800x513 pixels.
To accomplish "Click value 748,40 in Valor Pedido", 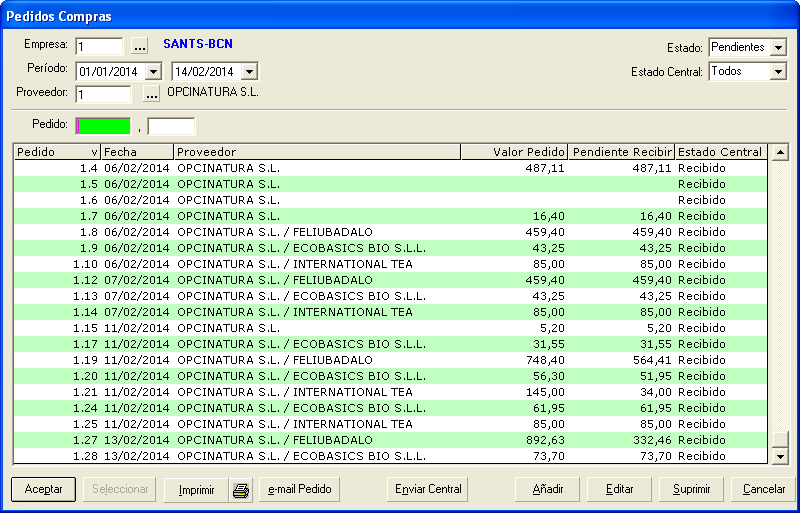I will [x=545, y=360].
